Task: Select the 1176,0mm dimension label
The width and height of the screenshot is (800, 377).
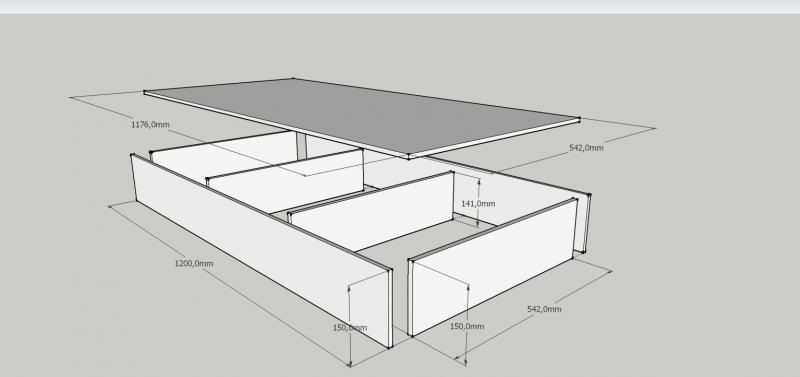Action: tap(151, 124)
